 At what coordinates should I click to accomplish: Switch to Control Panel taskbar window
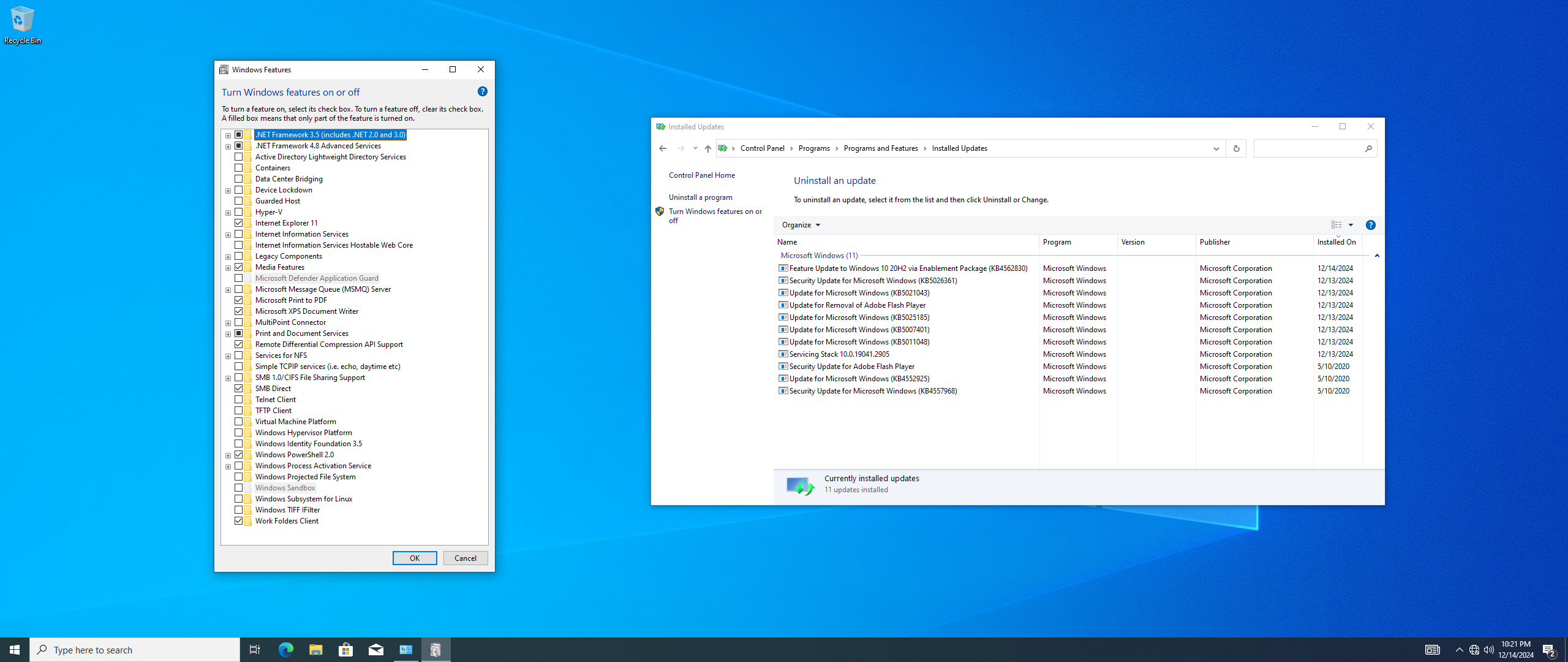pyautogui.click(x=405, y=650)
